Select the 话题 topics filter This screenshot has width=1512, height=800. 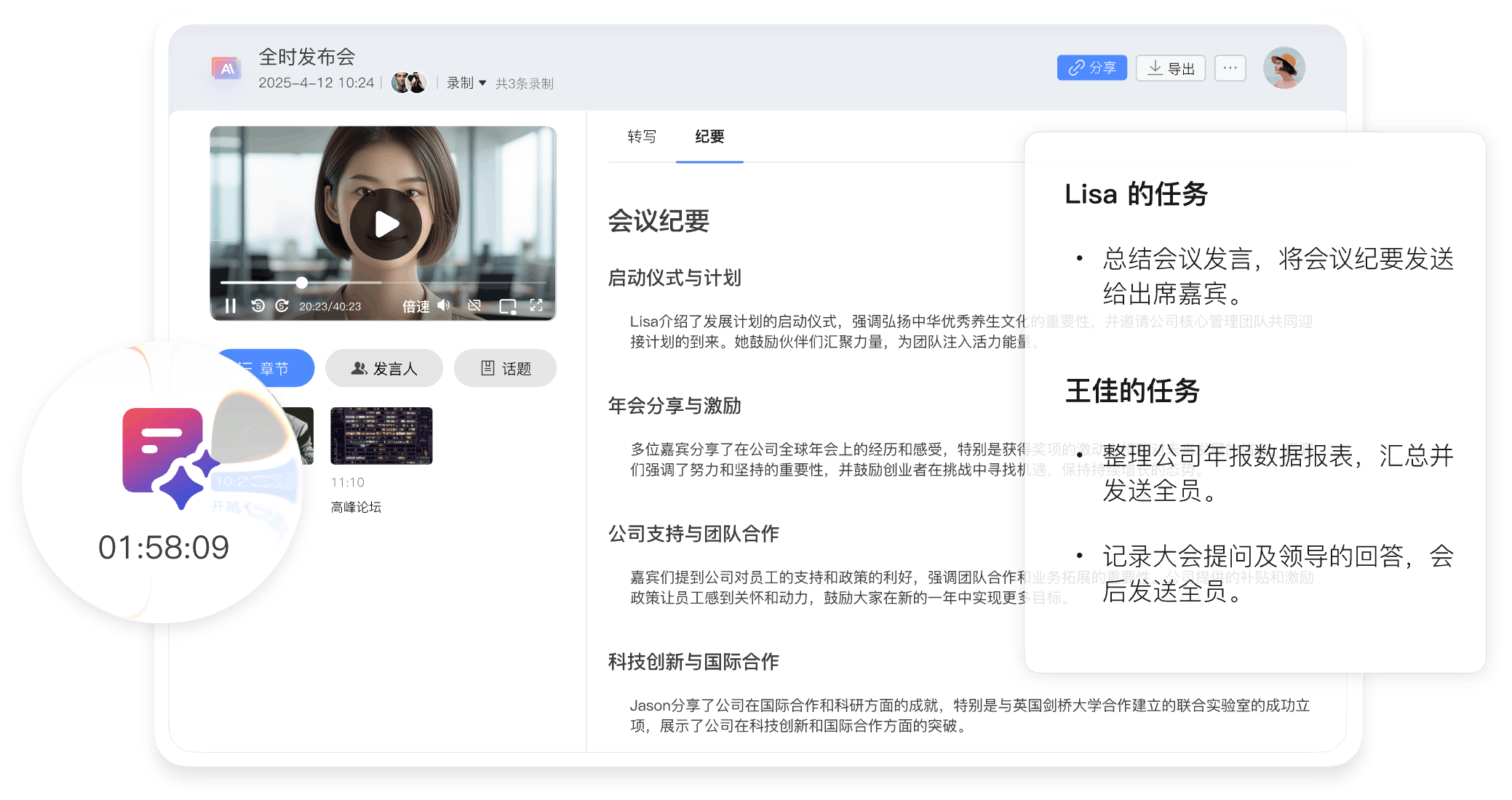[x=506, y=369]
